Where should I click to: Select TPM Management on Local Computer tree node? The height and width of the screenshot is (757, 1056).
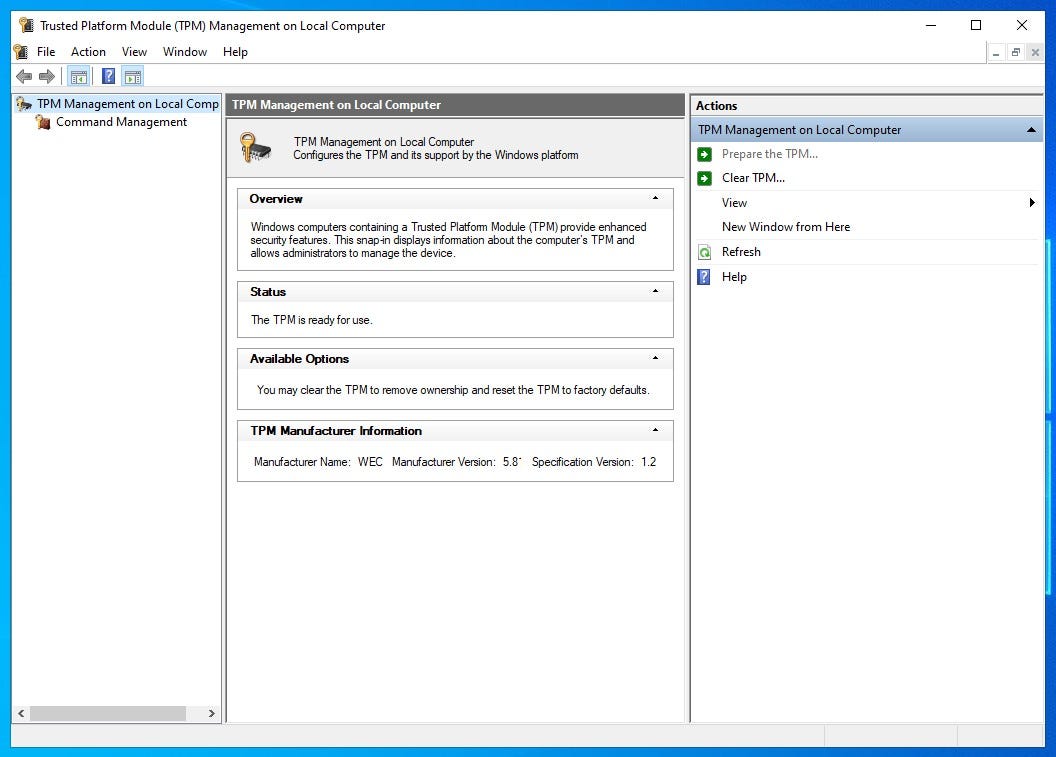pos(128,104)
